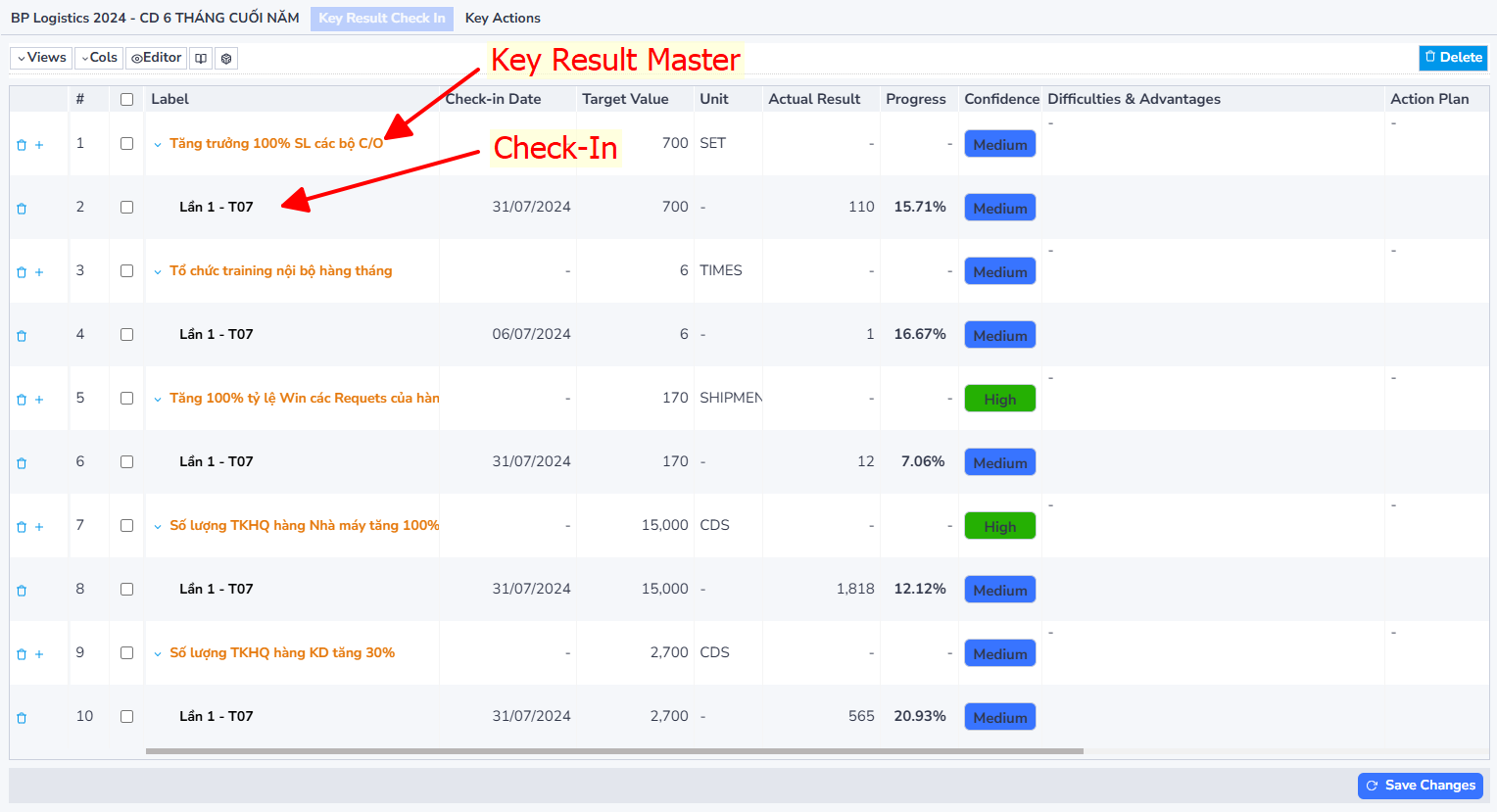This screenshot has width=1497, height=812.
Task: Click the Save Changes button
Action: coord(1421,786)
